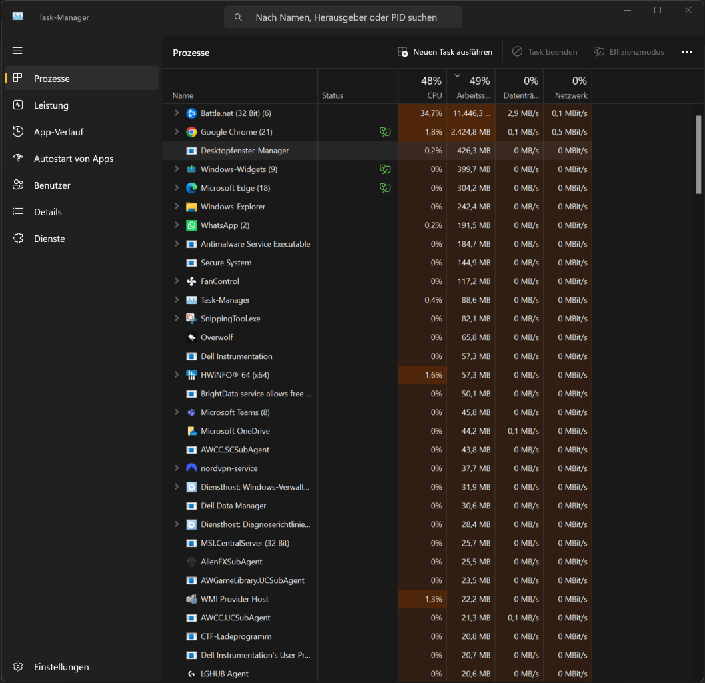Click efficiency mode leaf icon for Microsoft Edge
The width and height of the screenshot is (705, 683).
point(385,188)
